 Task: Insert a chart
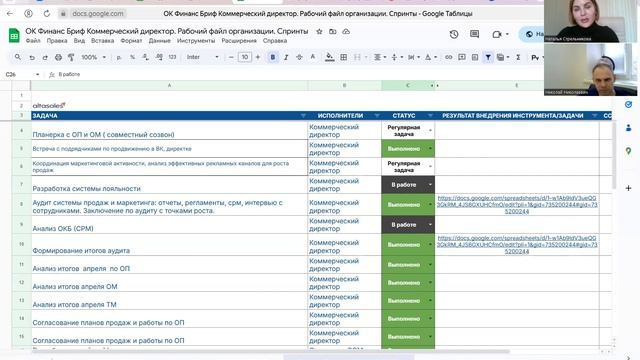pyautogui.click(x=475, y=58)
